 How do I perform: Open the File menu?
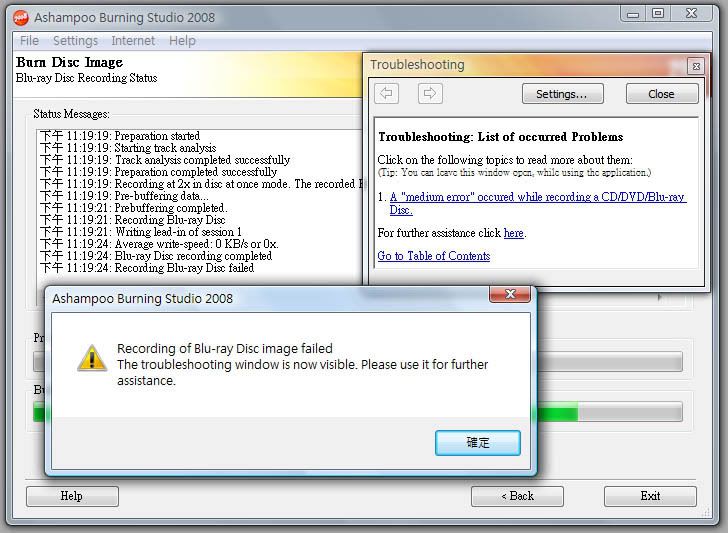[x=29, y=41]
